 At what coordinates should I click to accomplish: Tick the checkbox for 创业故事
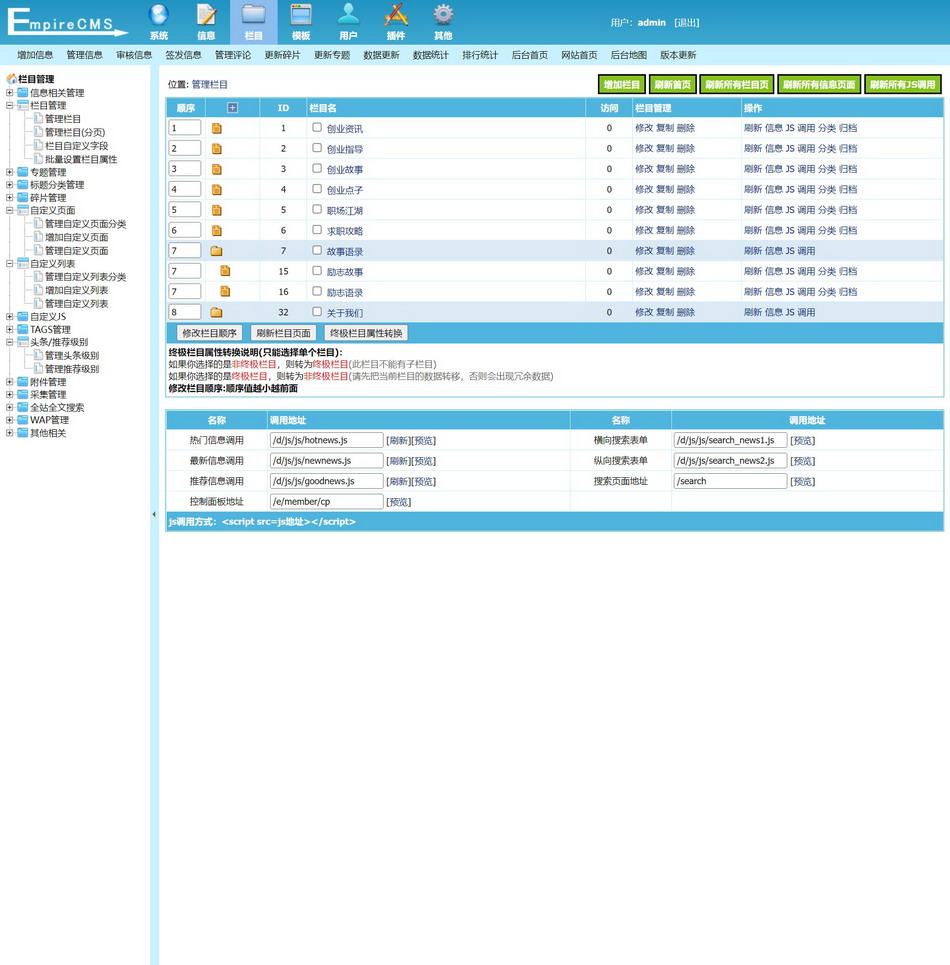[x=317, y=168]
